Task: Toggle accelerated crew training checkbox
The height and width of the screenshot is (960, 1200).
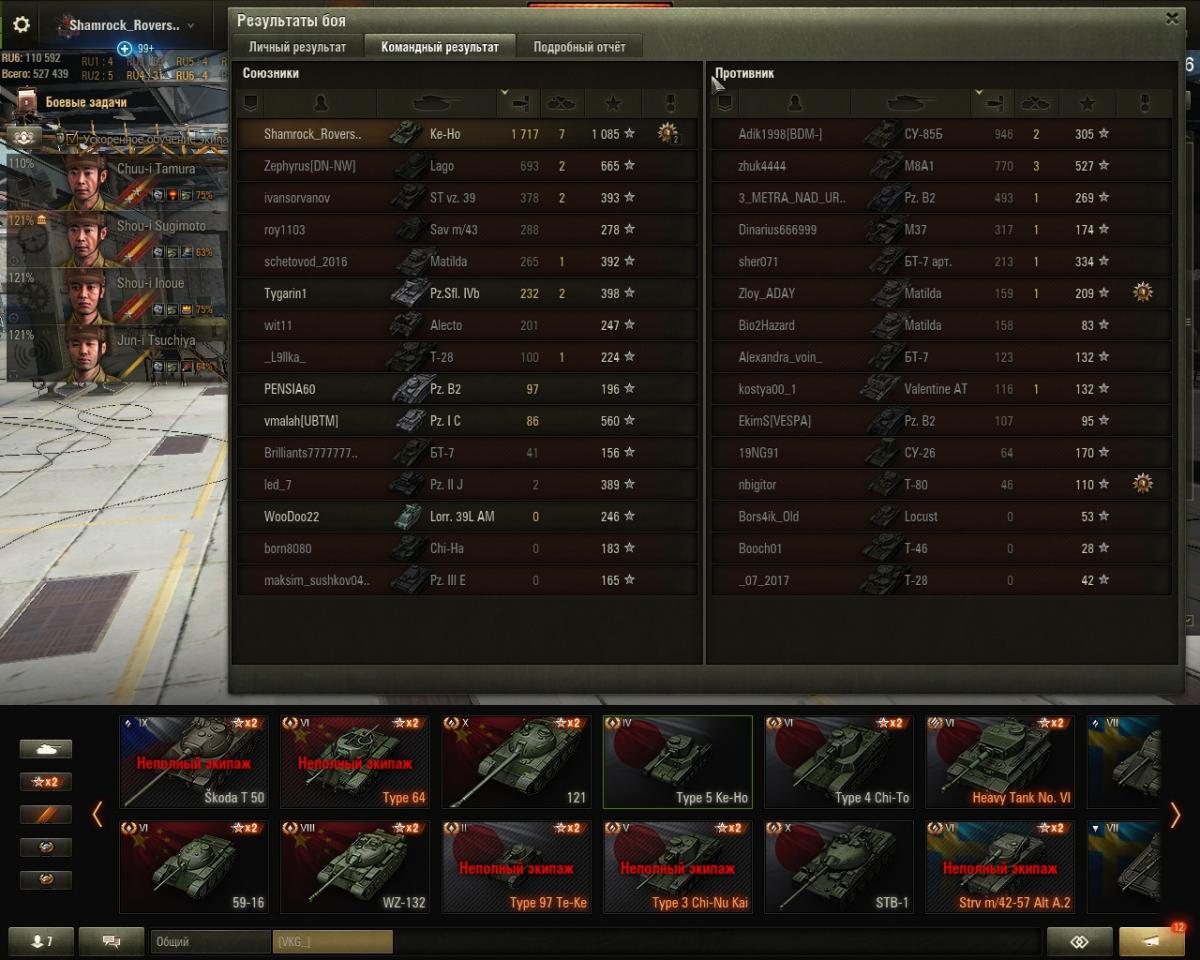Action: point(72,139)
